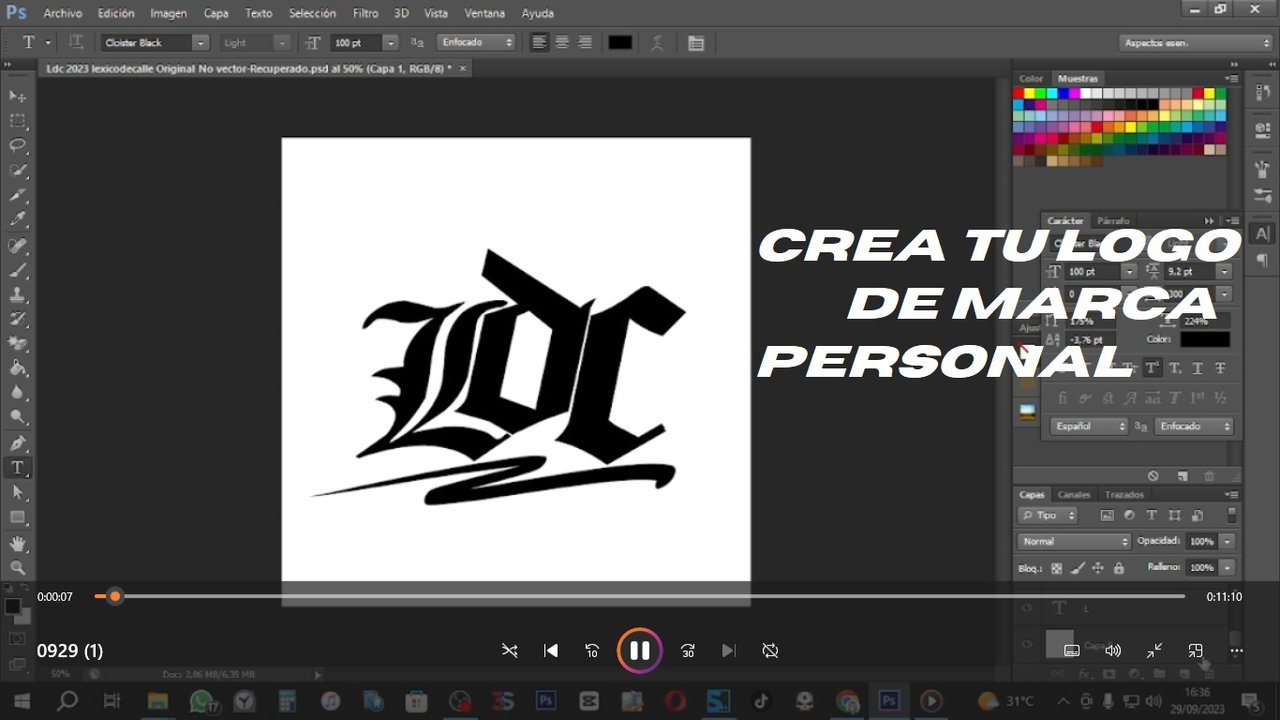Click the Windows Start button
Image resolution: width=1280 pixels, height=720 pixels.
click(x=21, y=700)
